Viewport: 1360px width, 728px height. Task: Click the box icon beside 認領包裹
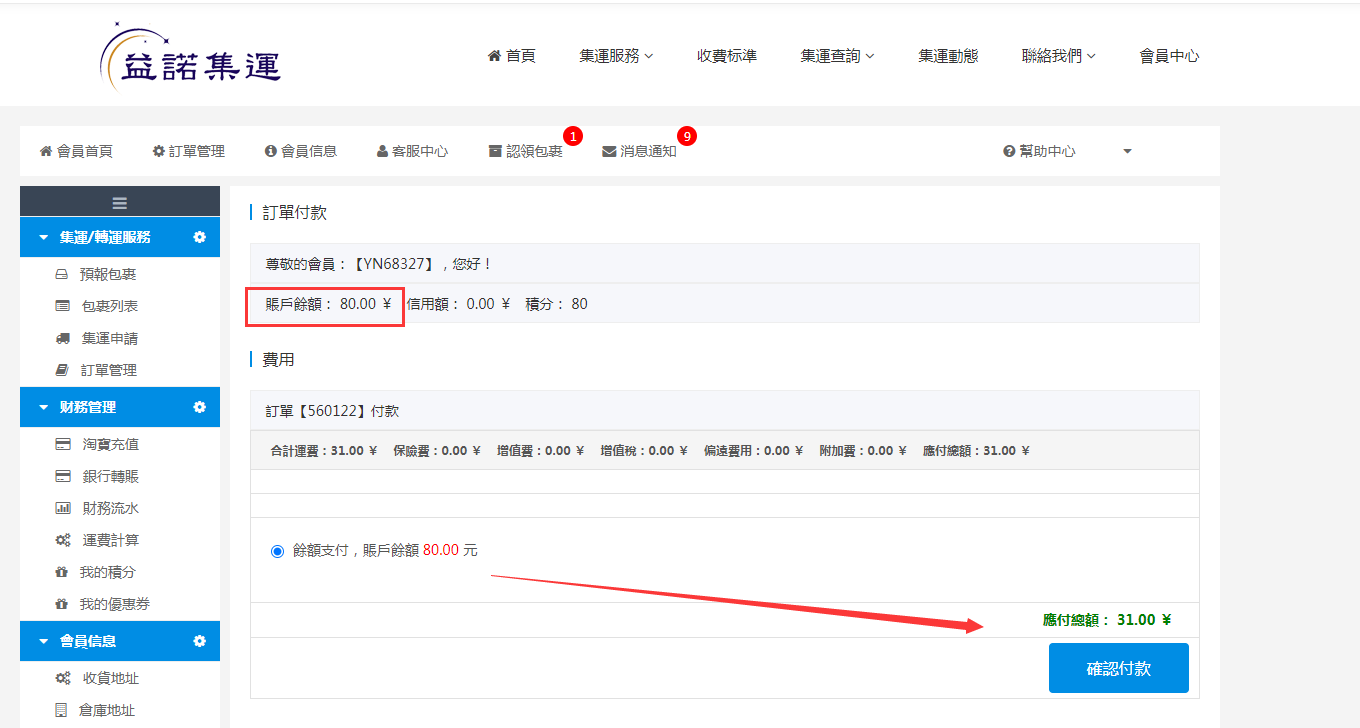click(495, 151)
